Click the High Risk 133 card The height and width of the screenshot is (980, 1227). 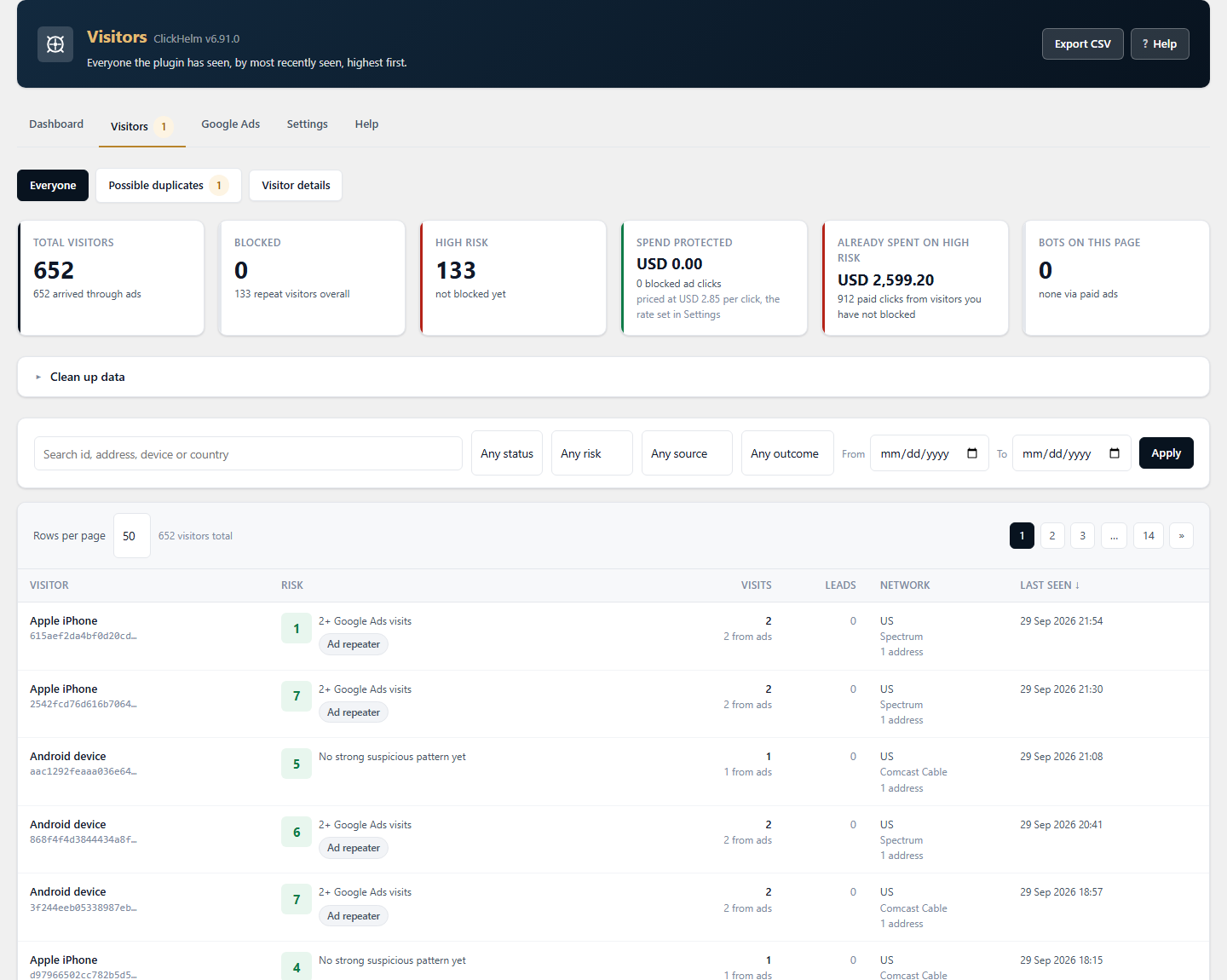coord(513,278)
